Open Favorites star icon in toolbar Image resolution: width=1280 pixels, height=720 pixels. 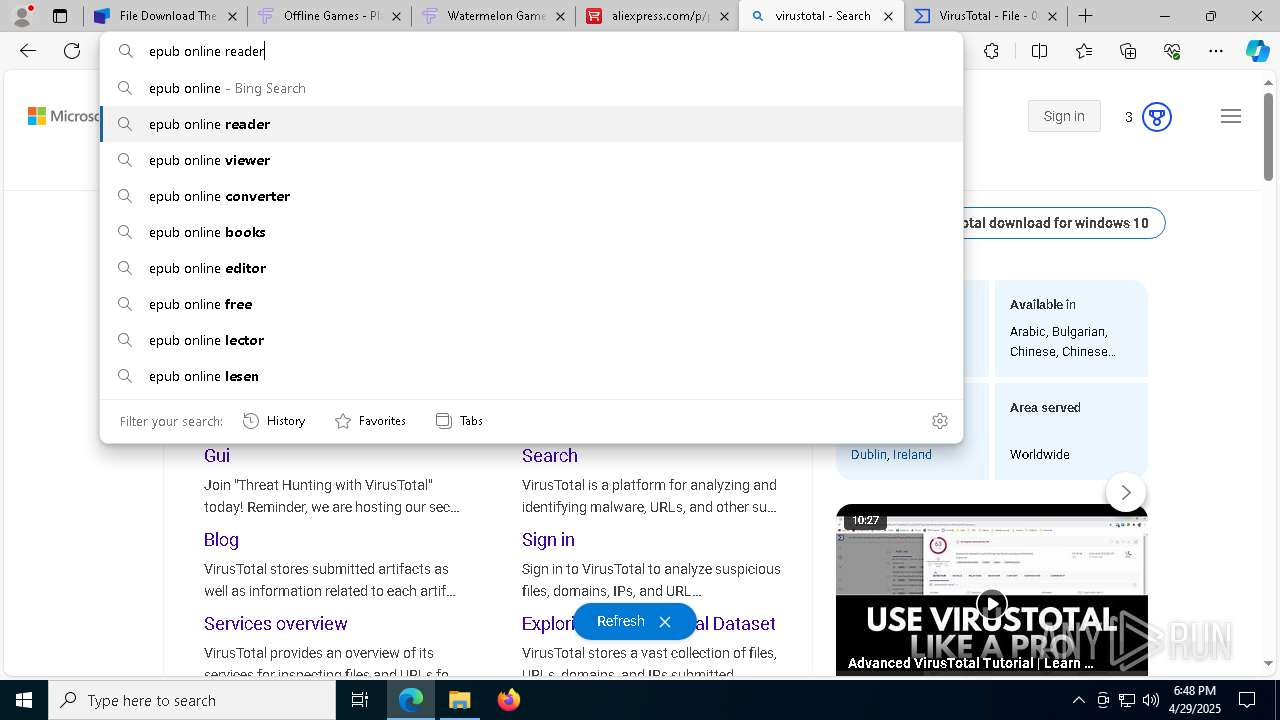pyautogui.click(x=1084, y=51)
